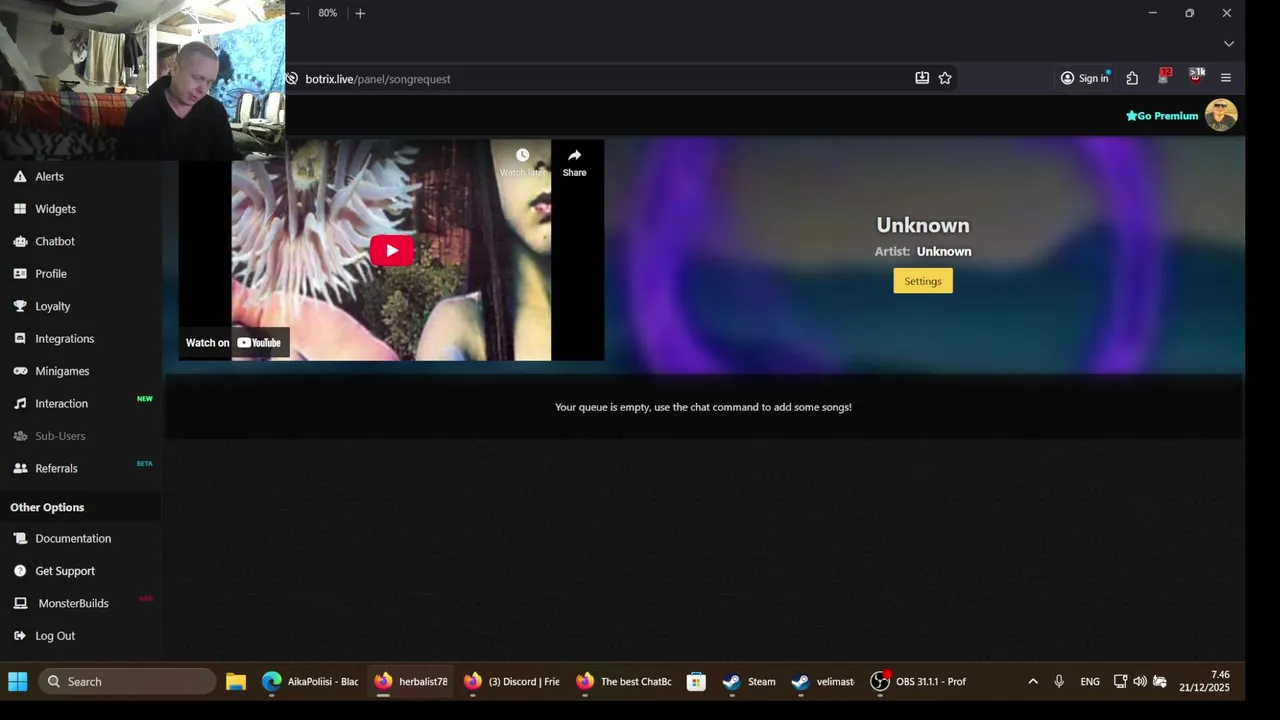The width and height of the screenshot is (1280, 720).
Task: Open the Profile page
Action: tap(50, 274)
